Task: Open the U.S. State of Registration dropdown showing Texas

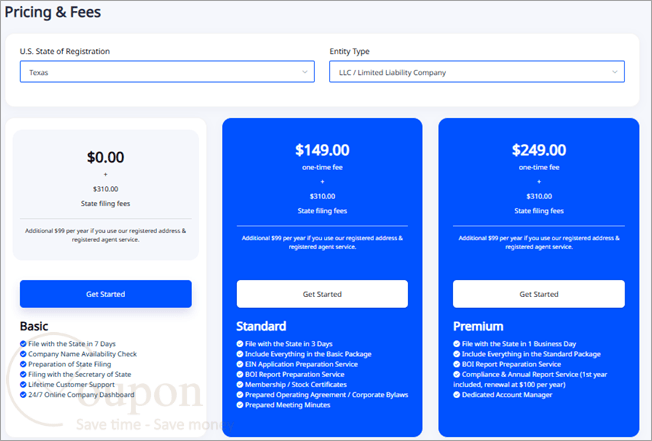Action: (x=167, y=72)
